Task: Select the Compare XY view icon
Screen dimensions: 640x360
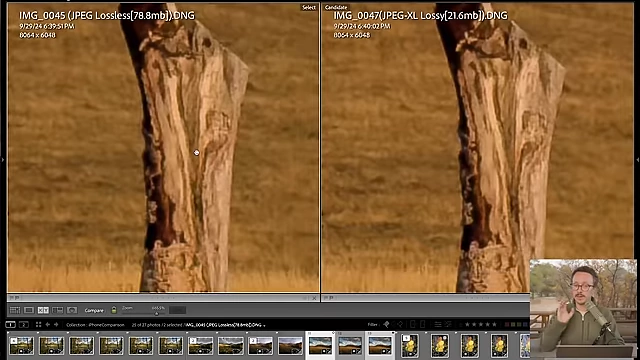Action: point(43,310)
